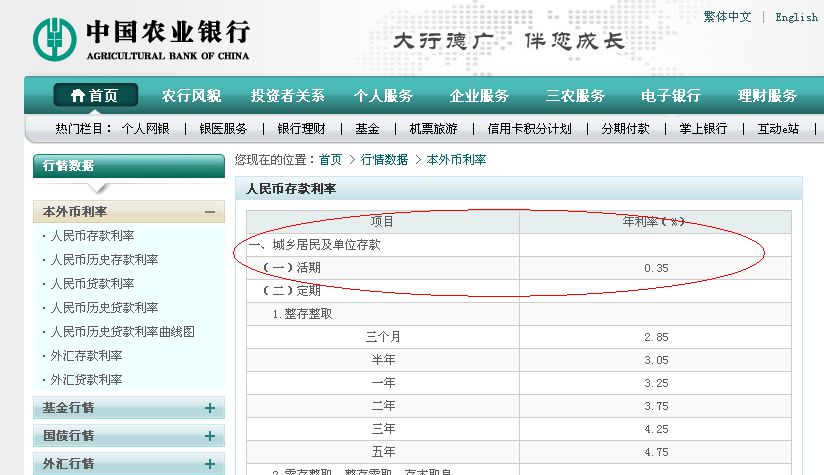This screenshot has width=824, height=475.
Task: Open 基金 hot link
Action: coord(367,129)
